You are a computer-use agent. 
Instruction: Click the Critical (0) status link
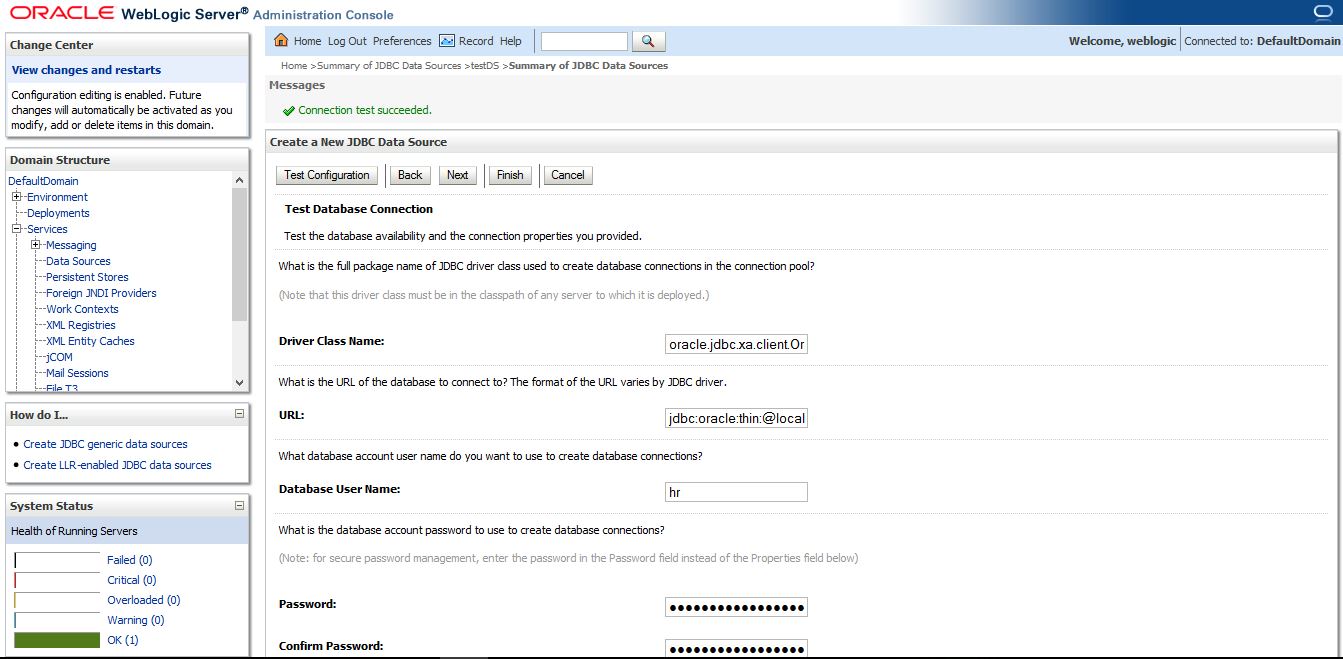[132, 580]
